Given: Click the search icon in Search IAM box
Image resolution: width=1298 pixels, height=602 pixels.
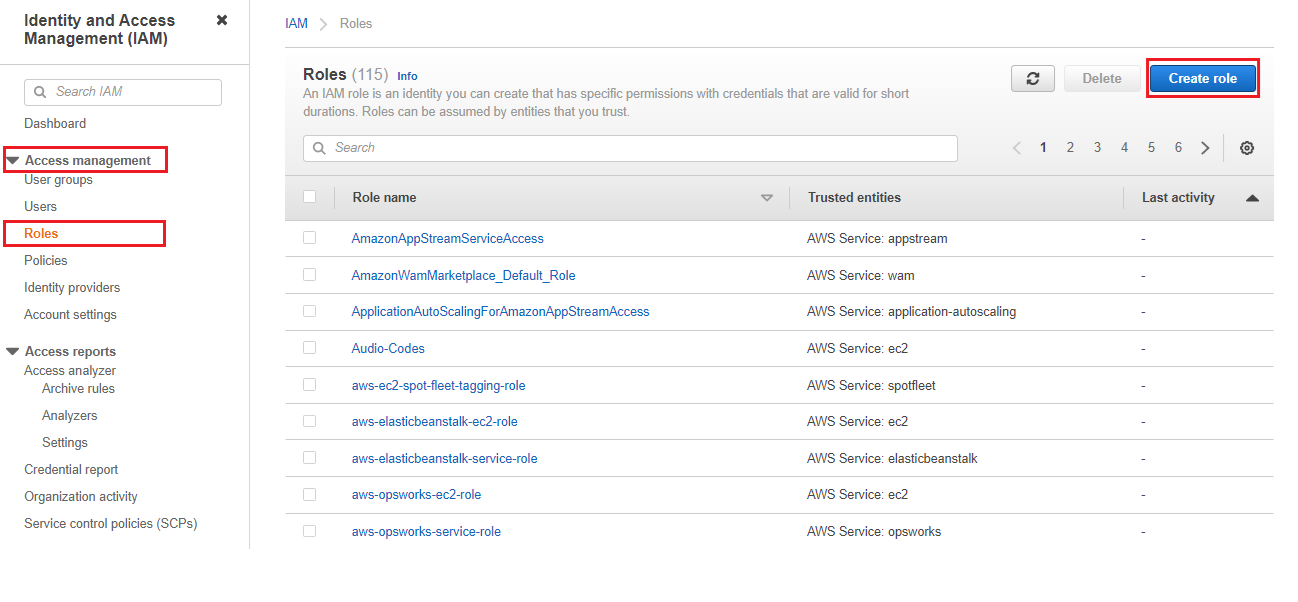Looking at the screenshot, I should coord(40,92).
